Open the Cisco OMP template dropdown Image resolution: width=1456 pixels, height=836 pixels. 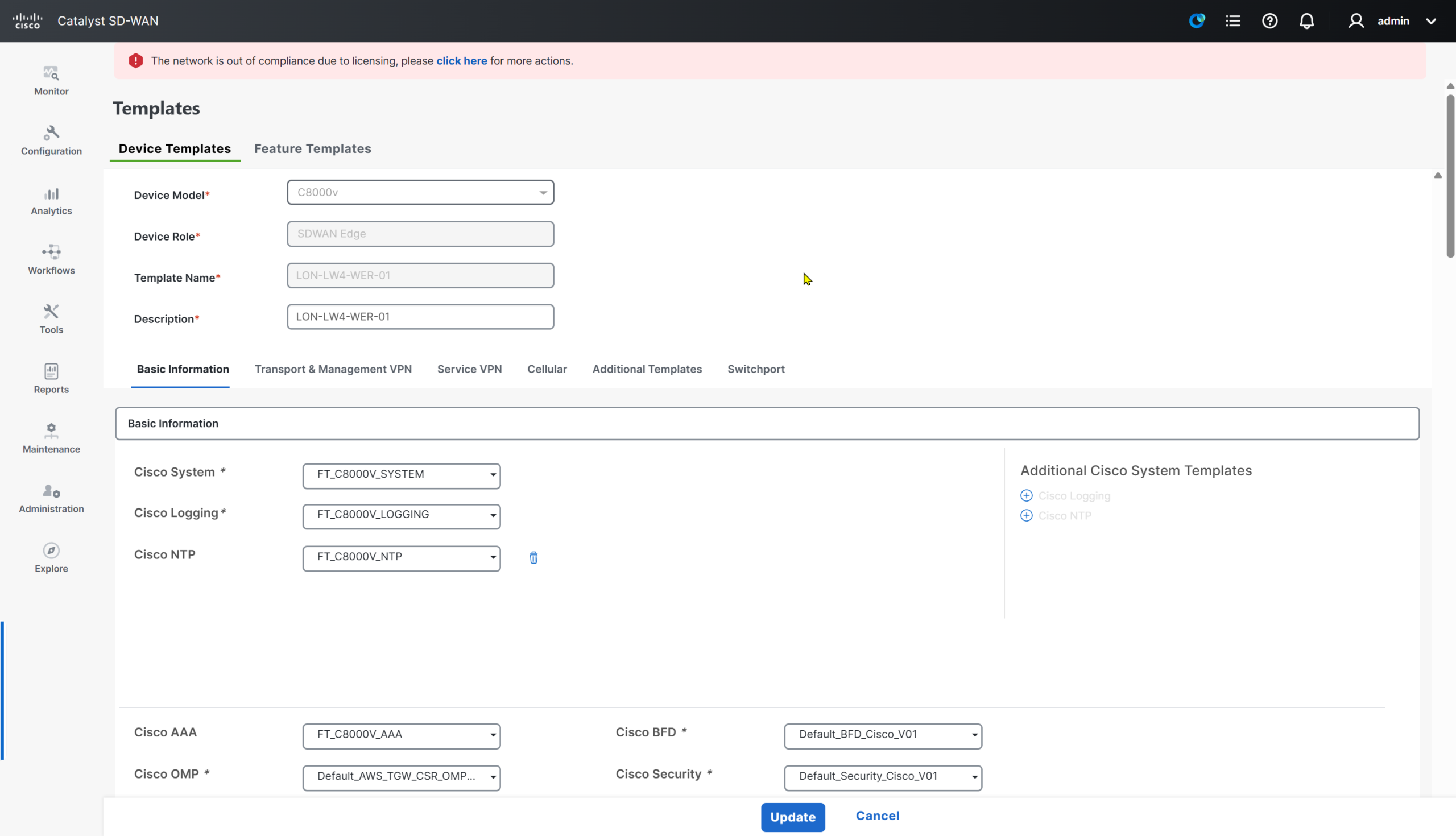[x=402, y=777]
